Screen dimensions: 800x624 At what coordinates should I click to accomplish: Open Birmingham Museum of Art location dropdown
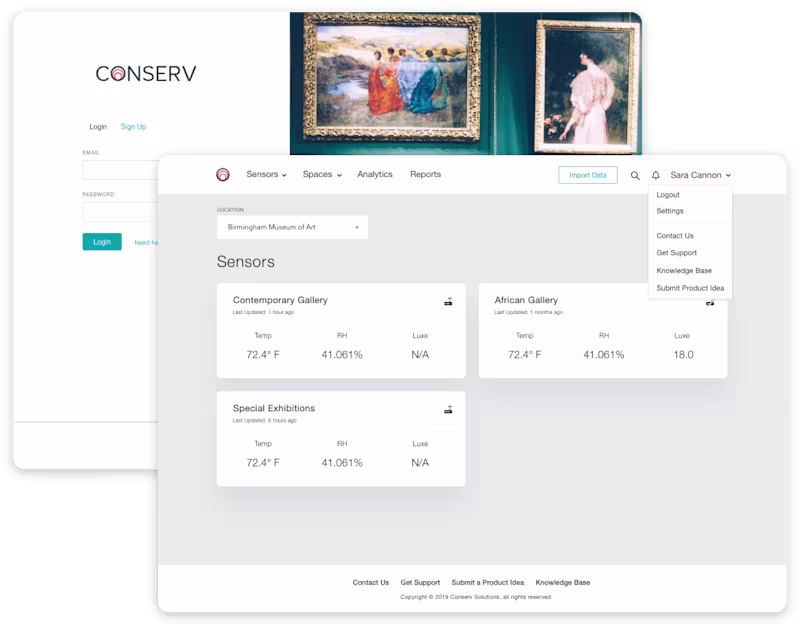[292, 227]
